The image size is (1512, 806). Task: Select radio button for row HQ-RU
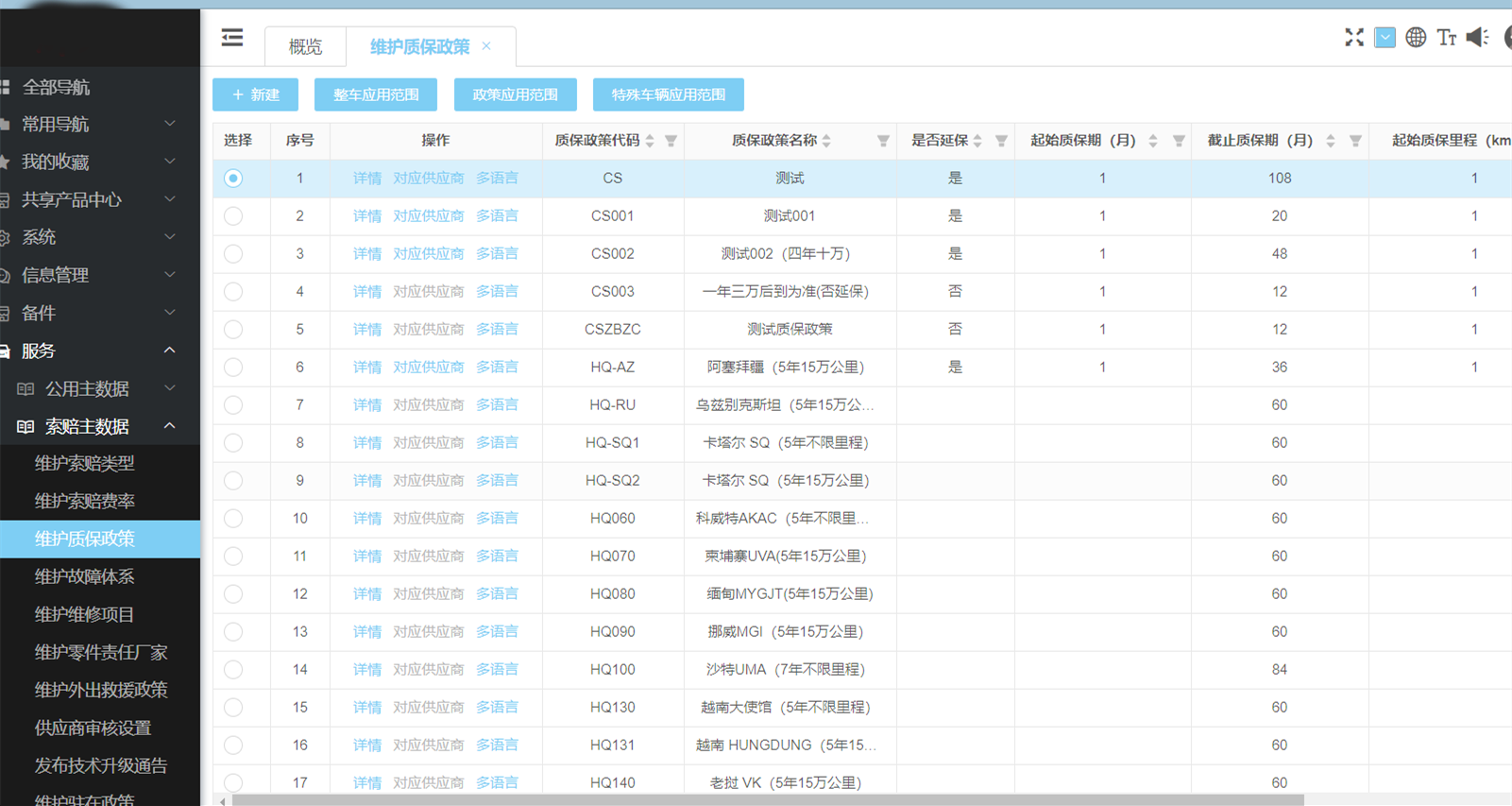coord(233,404)
